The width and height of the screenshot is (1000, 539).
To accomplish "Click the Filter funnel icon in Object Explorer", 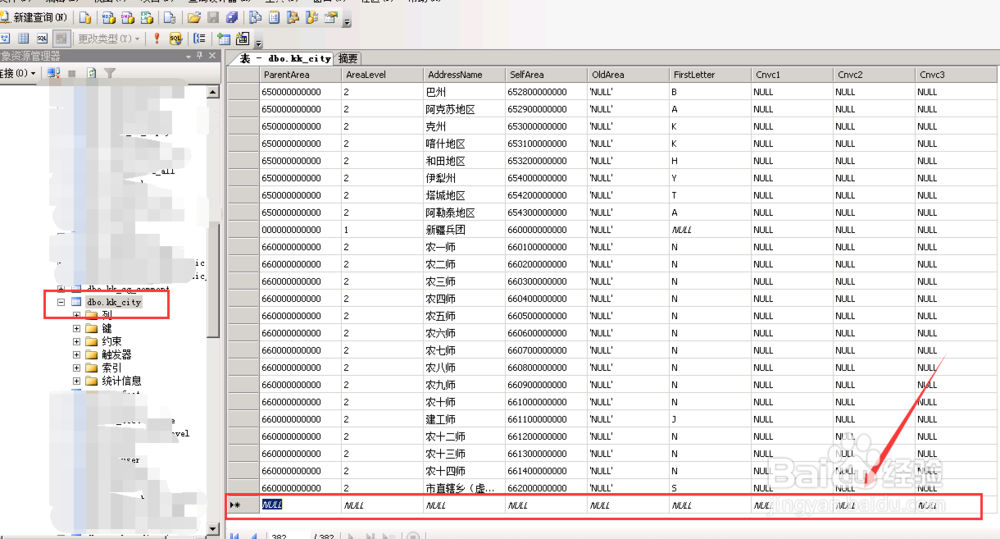I will [x=110, y=73].
